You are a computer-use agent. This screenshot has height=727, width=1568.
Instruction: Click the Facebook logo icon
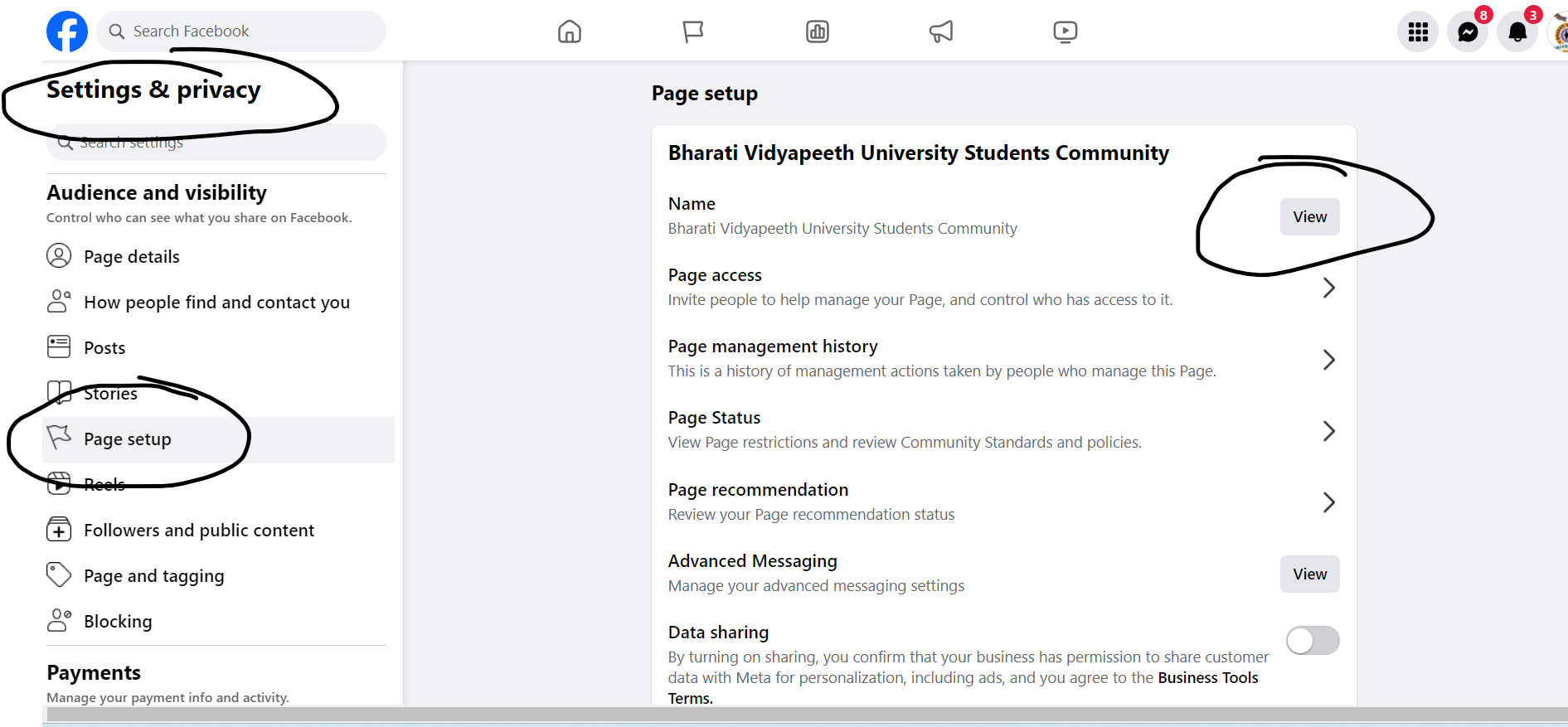coord(67,32)
